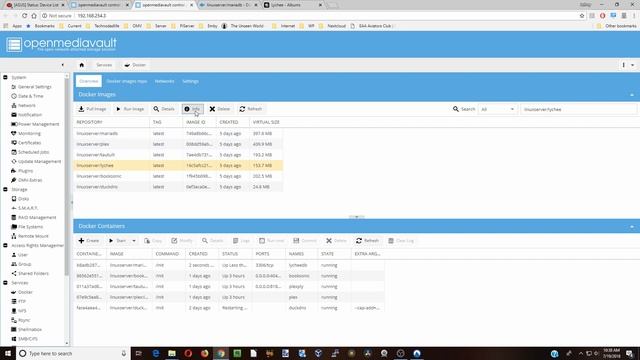Viewport: 640px width, 360px height.
Task: Open Plugins page
Action: coord(25,171)
